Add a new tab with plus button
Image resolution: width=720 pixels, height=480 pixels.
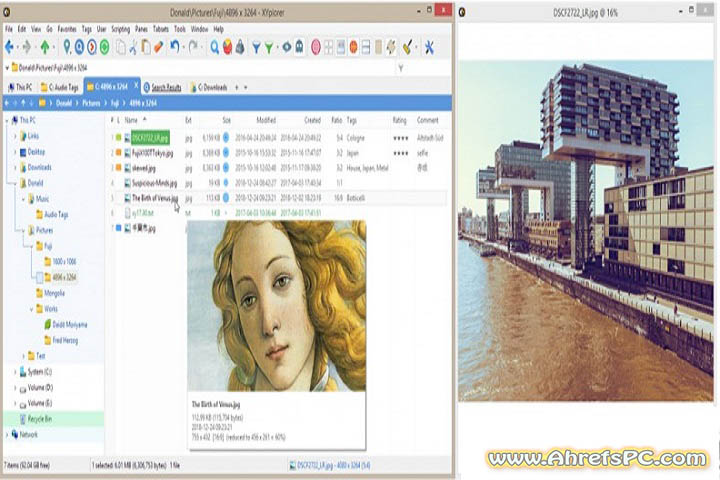237,87
